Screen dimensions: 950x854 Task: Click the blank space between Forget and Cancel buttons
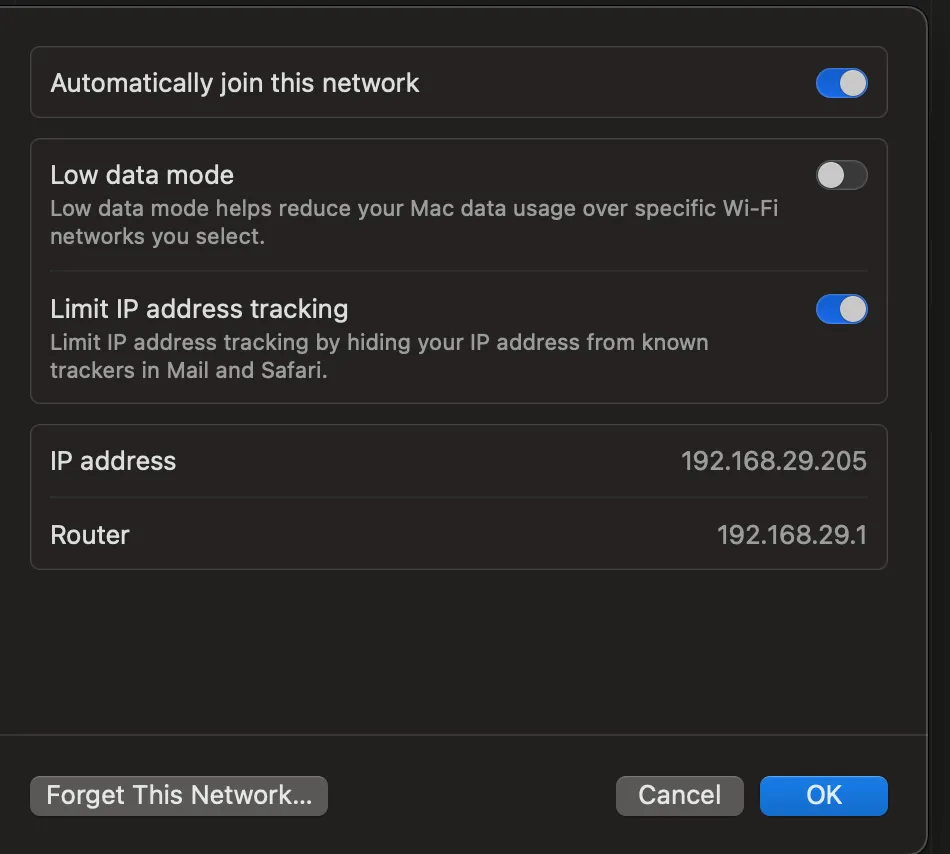click(471, 796)
